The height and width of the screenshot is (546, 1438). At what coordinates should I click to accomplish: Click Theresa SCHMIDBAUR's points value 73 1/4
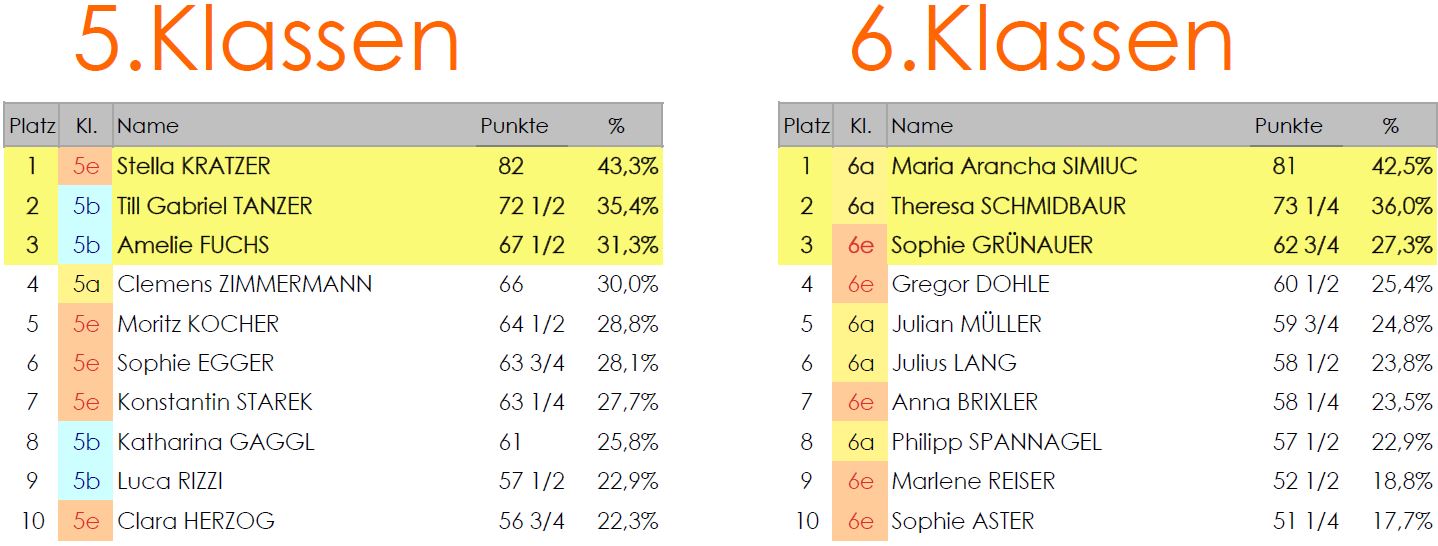point(1305,206)
